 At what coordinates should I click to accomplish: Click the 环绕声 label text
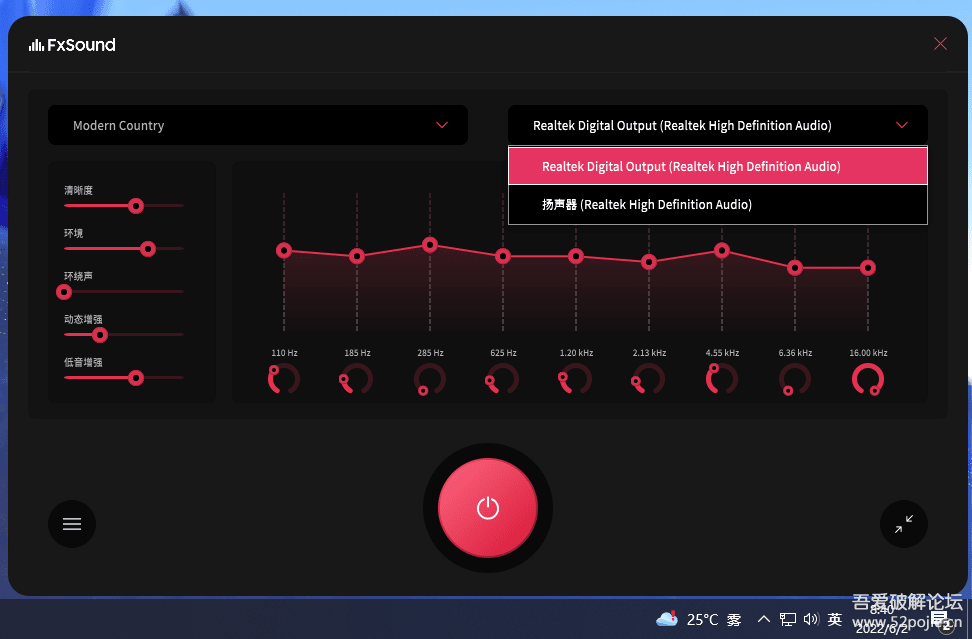79,276
